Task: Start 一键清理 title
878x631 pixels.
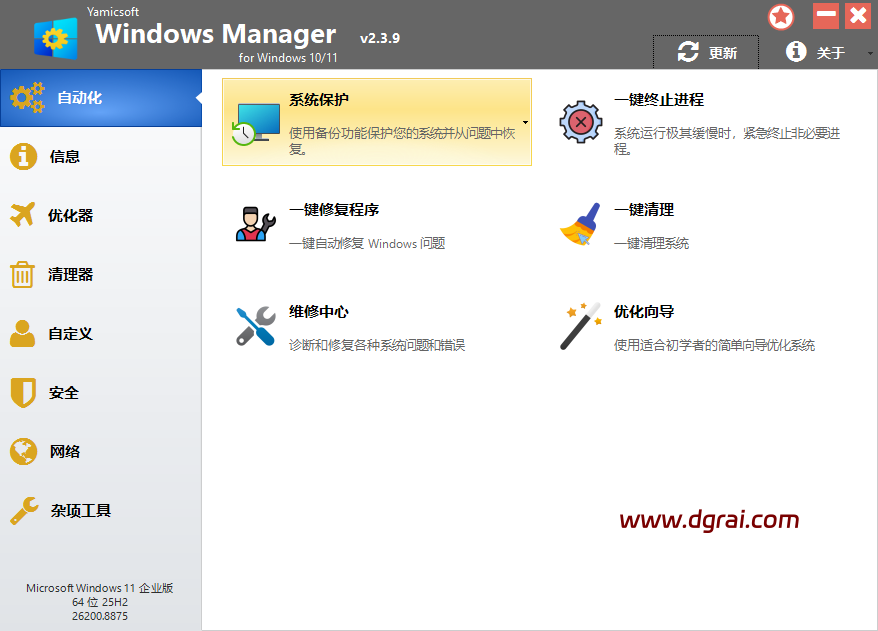Action: coord(644,209)
